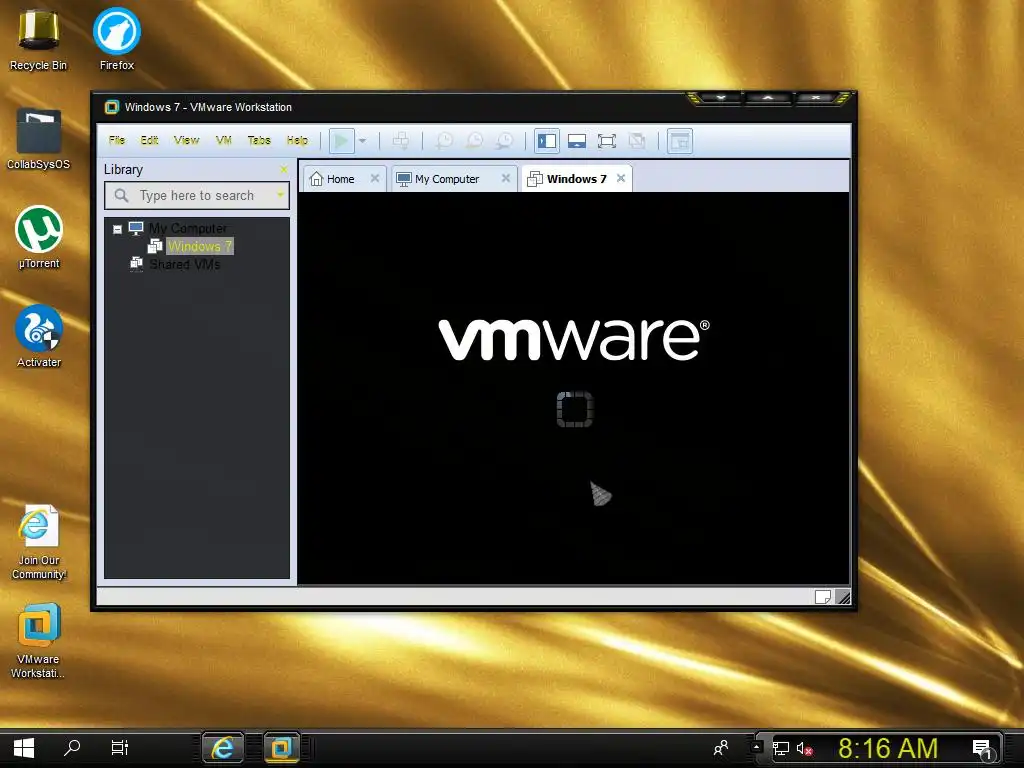Take a snapshot of the virtual machine
Viewport: 1024px width, 768px height.
coord(444,140)
